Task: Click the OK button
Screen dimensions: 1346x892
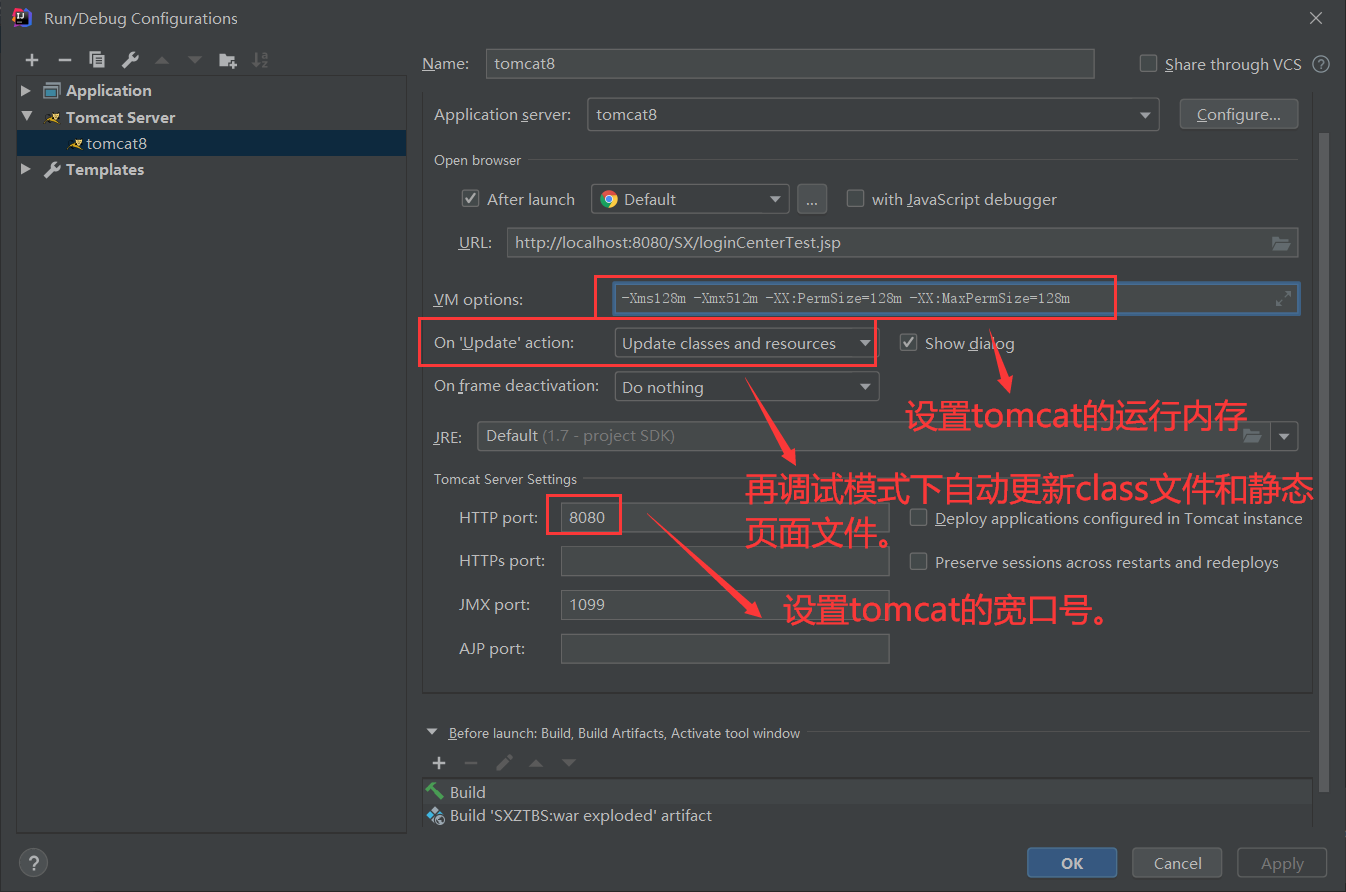Action: [1072, 863]
